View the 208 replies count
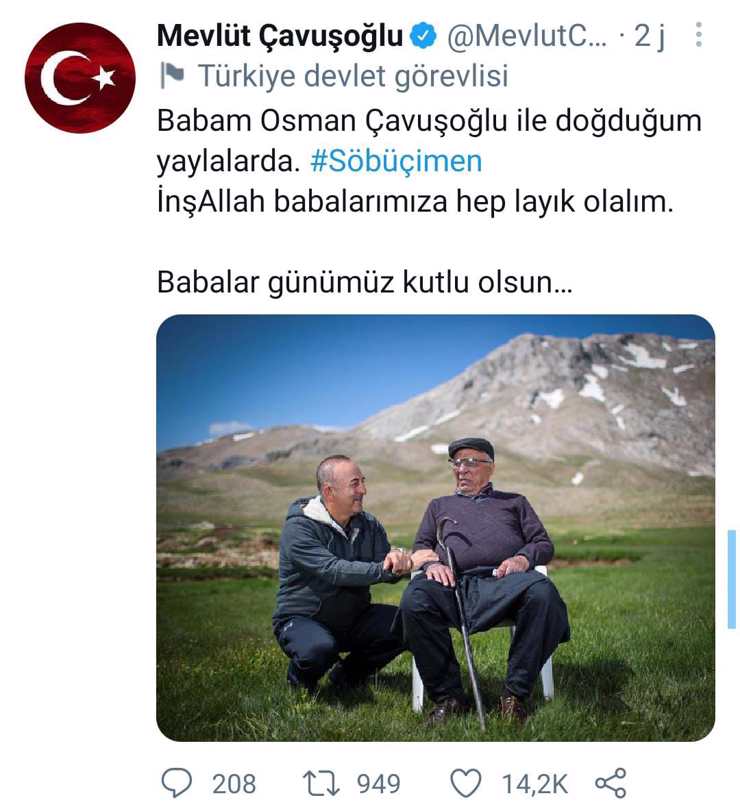The image size is (740, 811). (x=234, y=784)
